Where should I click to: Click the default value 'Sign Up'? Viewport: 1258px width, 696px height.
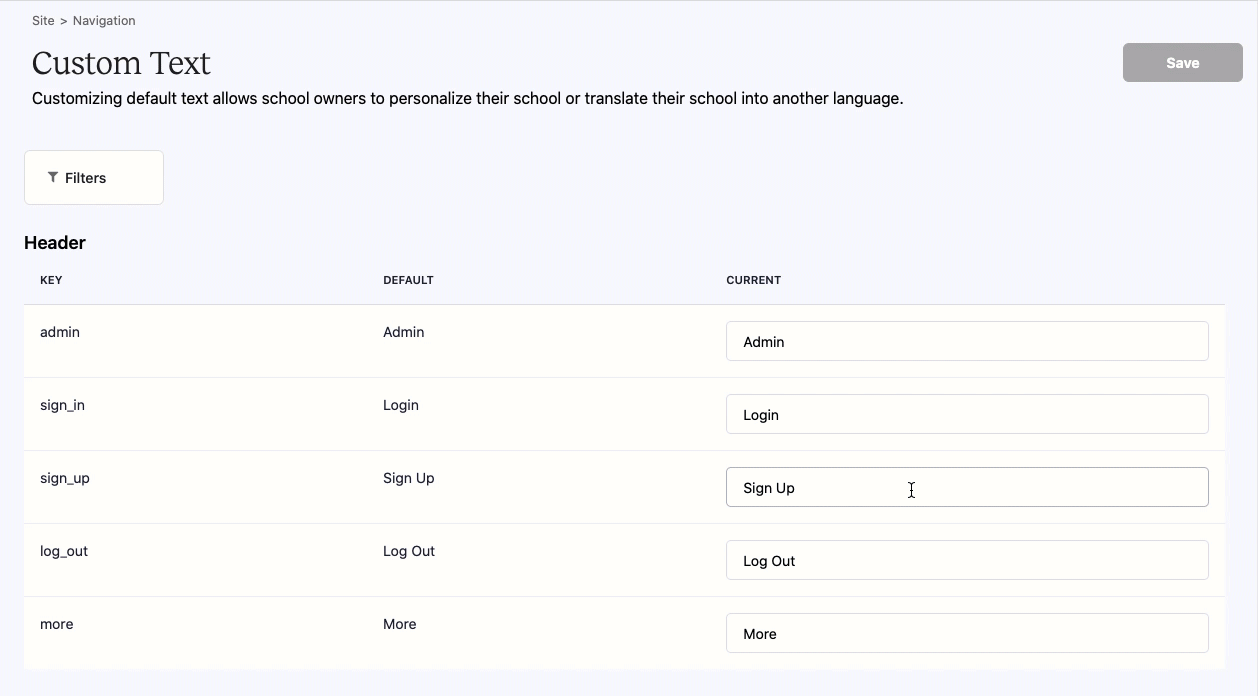pos(409,478)
